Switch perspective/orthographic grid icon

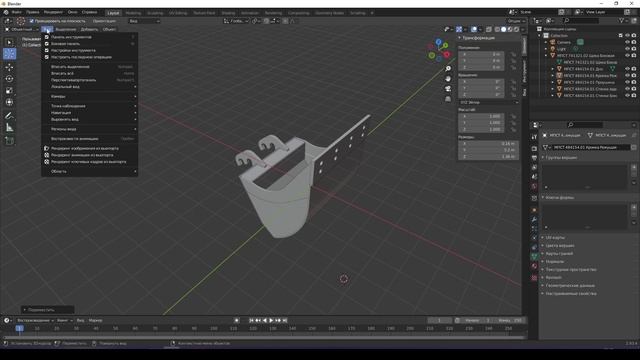point(448,98)
